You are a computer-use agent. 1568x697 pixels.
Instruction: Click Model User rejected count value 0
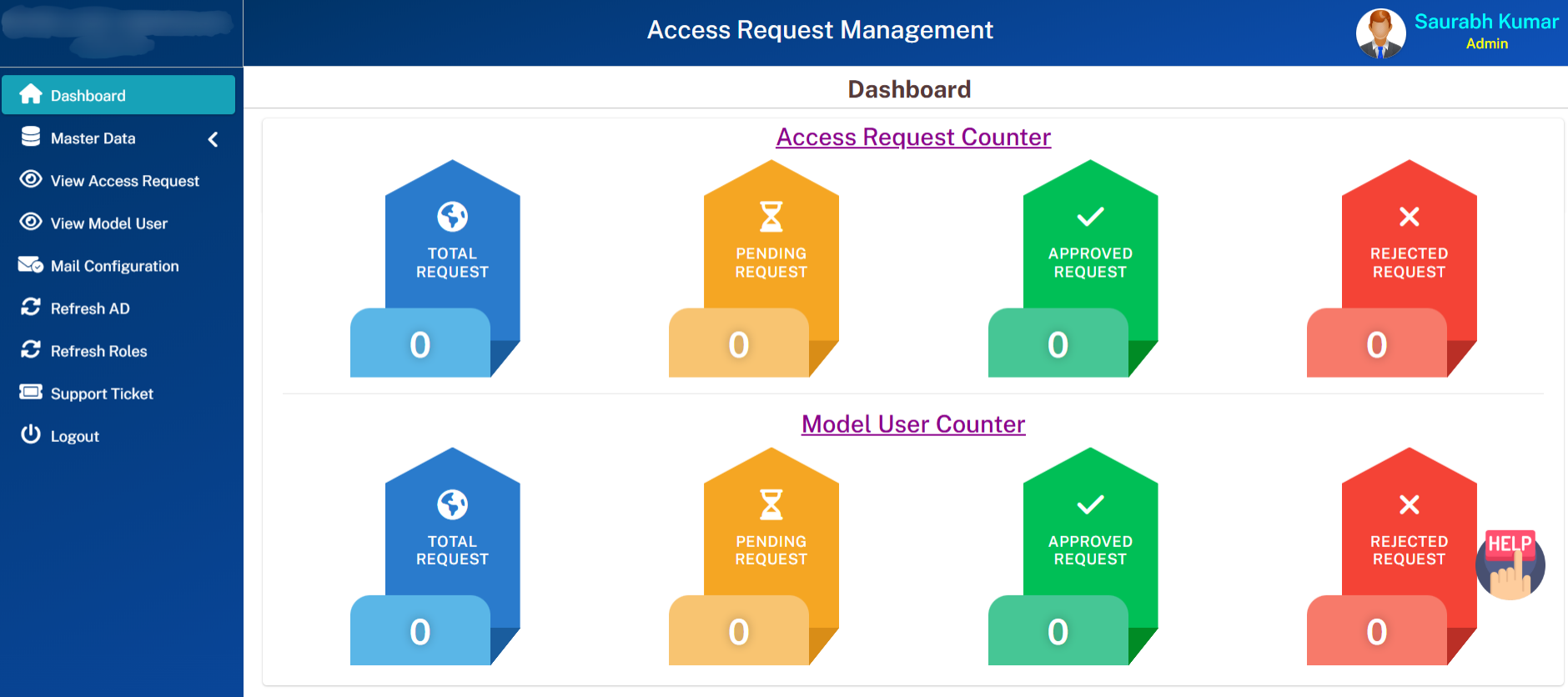click(1377, 632)
